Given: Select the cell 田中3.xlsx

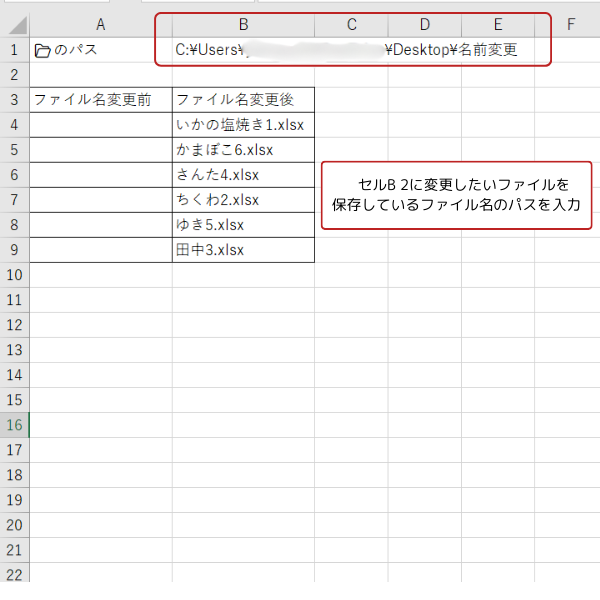Looking at the screenshot, I should [243, 250].
